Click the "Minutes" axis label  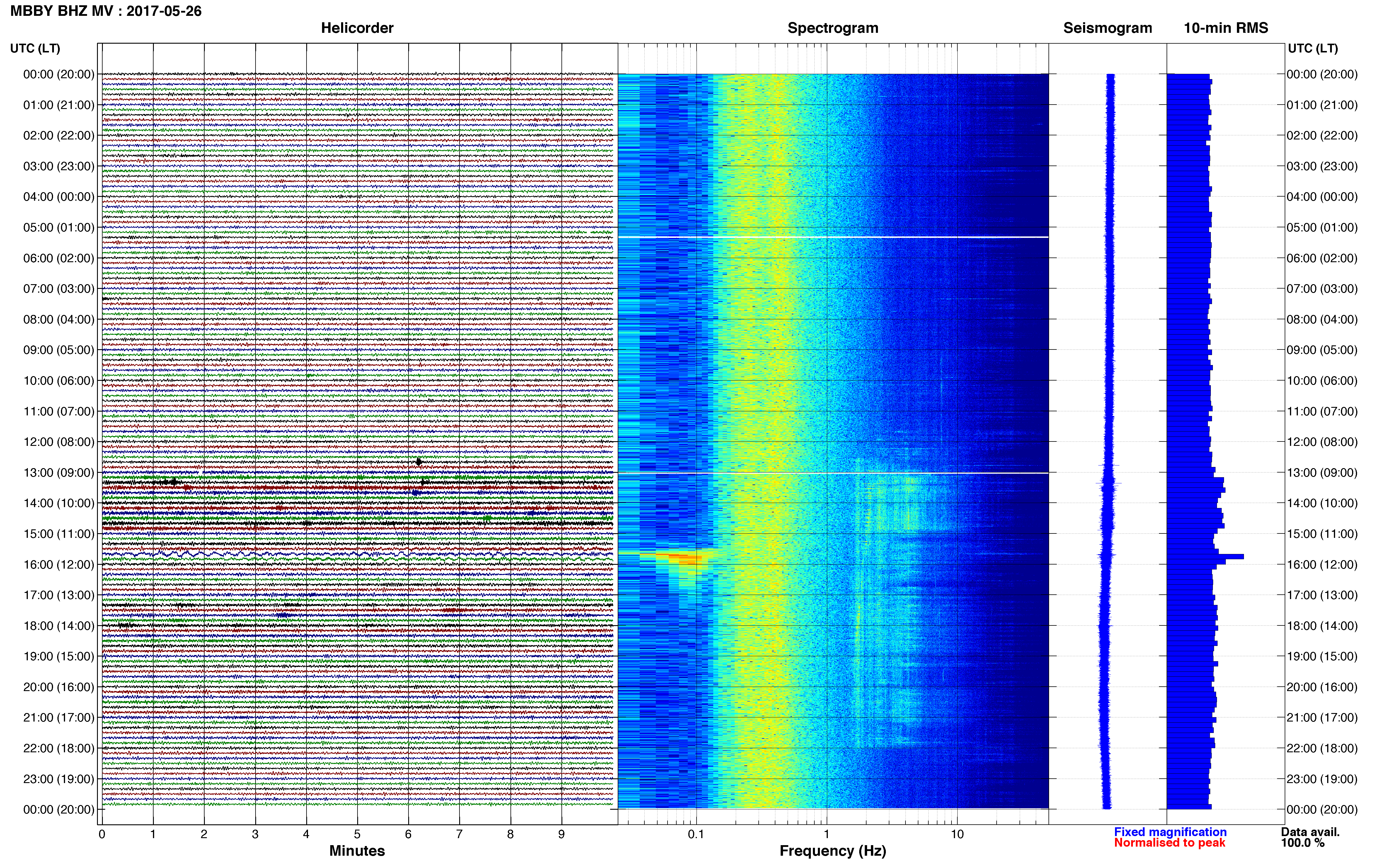[357, 851]
